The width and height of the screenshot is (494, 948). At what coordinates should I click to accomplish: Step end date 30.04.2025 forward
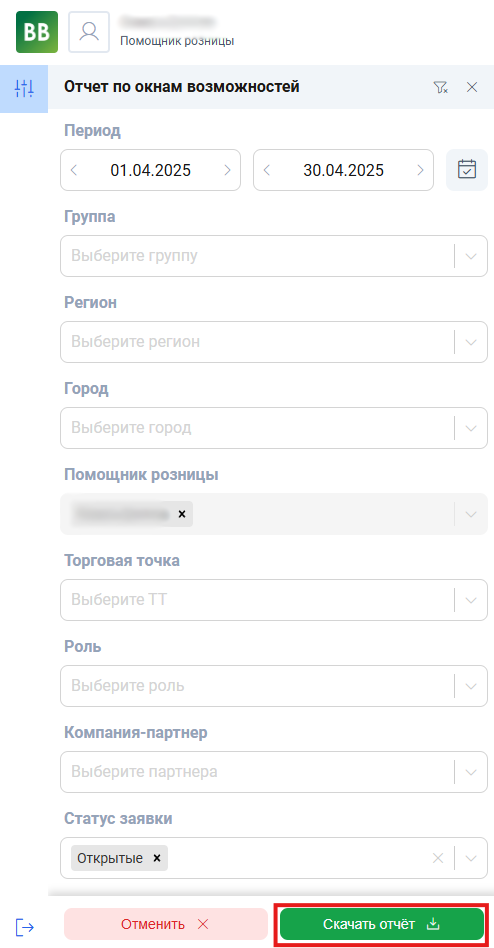(x=420, y=170)
